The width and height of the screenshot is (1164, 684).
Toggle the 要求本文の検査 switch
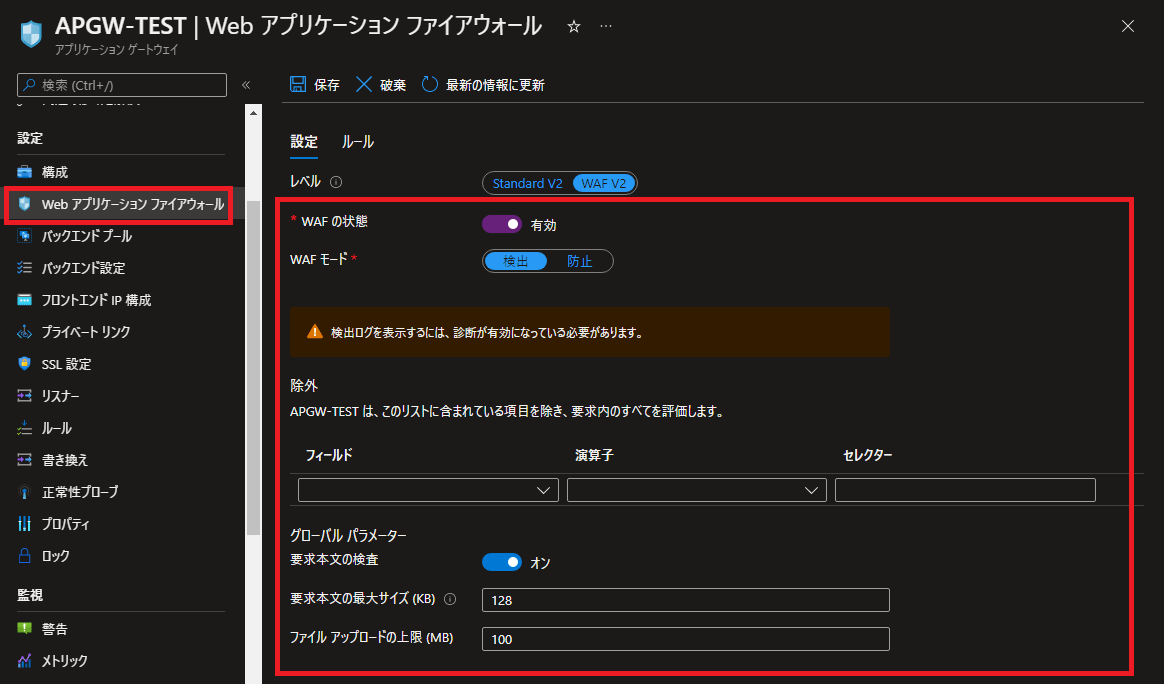(502, 562)
